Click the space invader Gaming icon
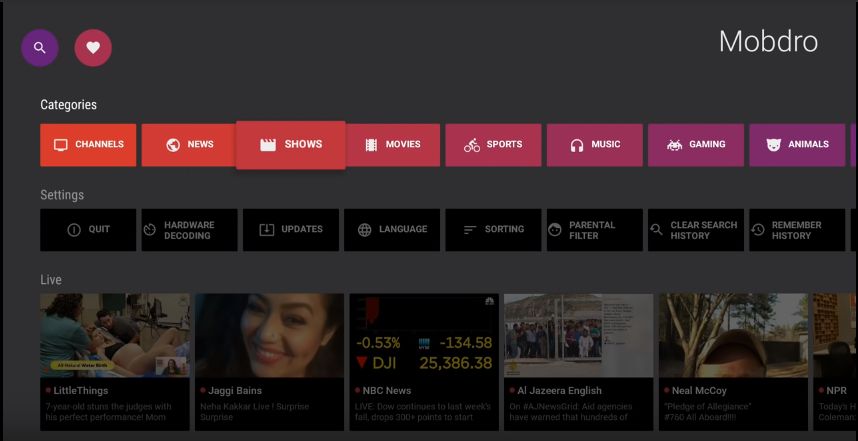This screenshot has height=441, width=858. tap(674, 145)
